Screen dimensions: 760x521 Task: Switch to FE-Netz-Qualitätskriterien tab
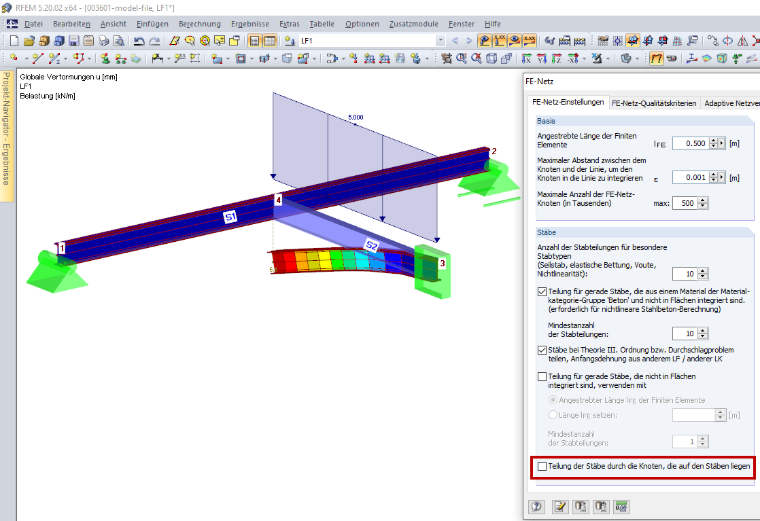click(653, 103)
